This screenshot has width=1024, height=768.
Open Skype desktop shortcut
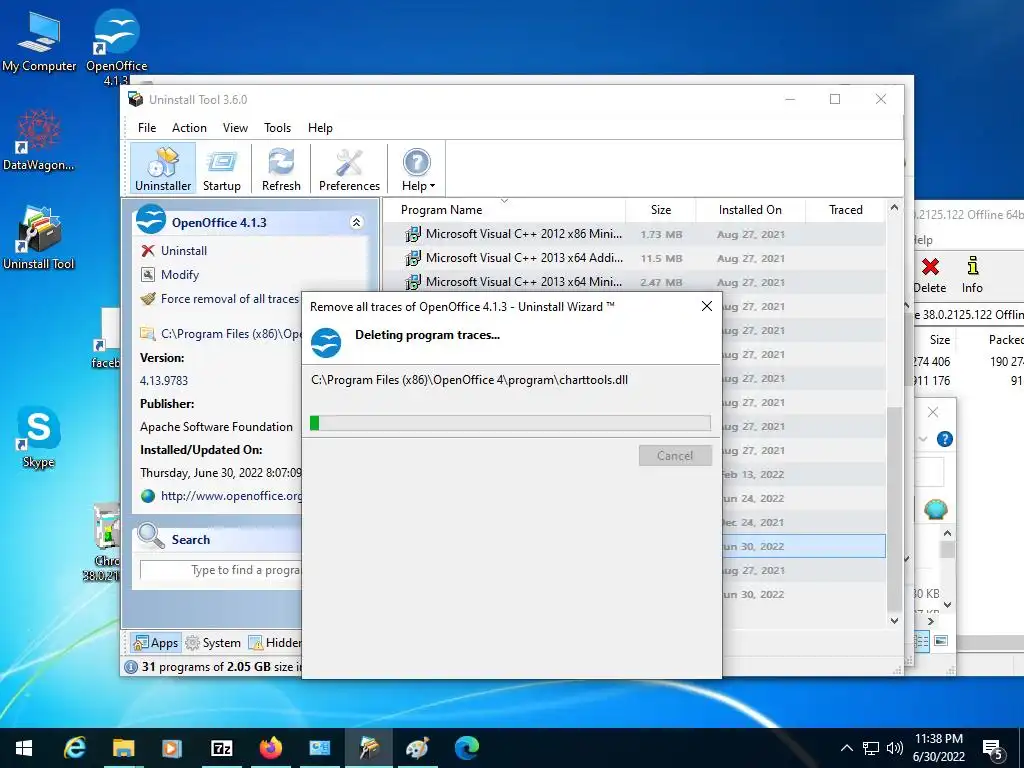pyautogui.click(x=39, y=438)
